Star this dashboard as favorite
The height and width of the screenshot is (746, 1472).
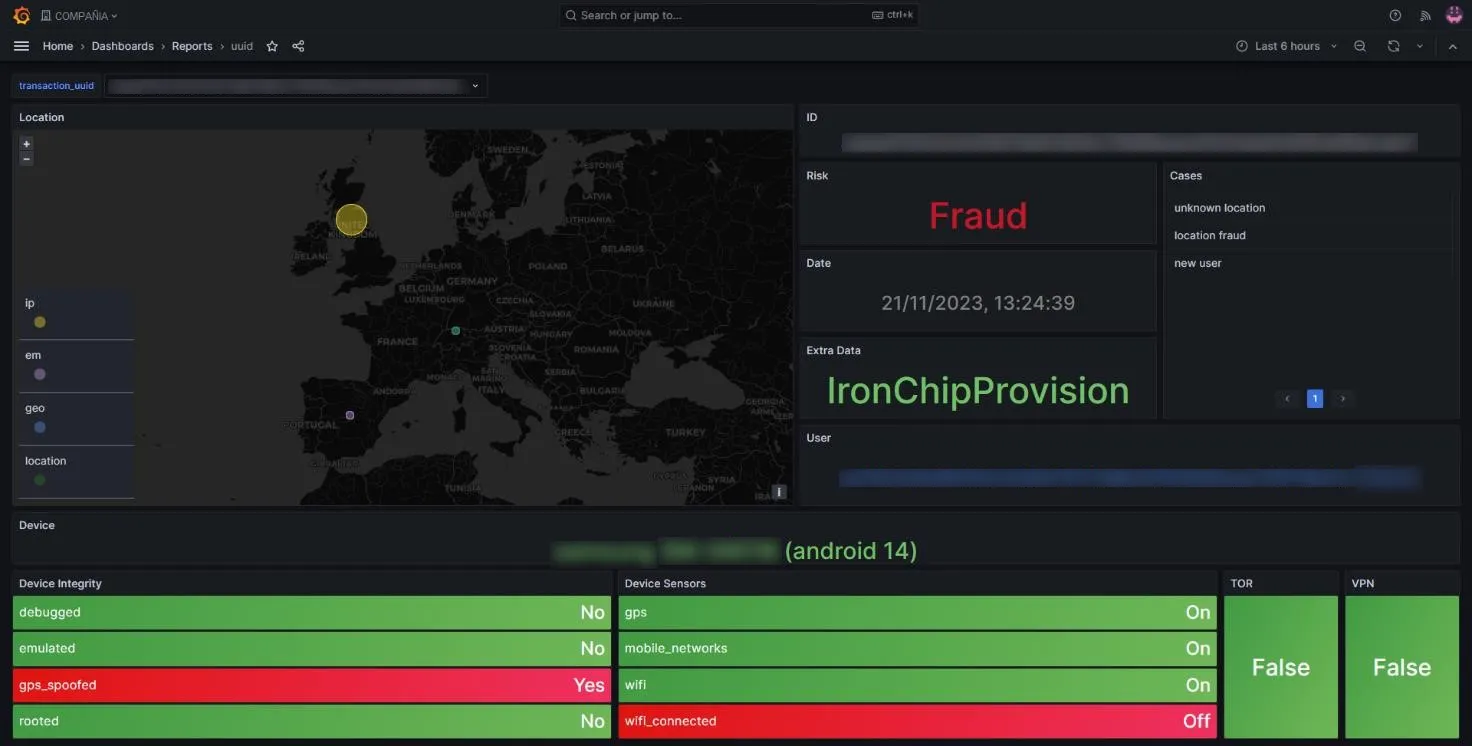[x=272, y=46]
